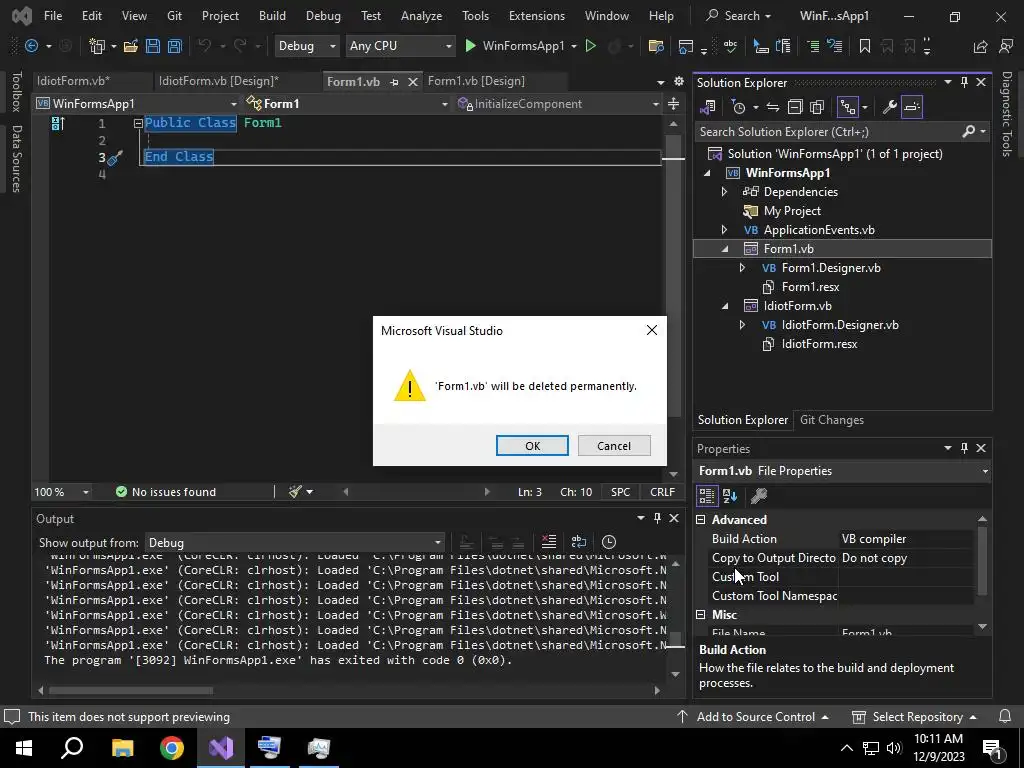Toggle Preview Selected Items in Solution Explorer
Viewport: 1024px width, 768px height.
pyautogui.click(x=912, y=107)
